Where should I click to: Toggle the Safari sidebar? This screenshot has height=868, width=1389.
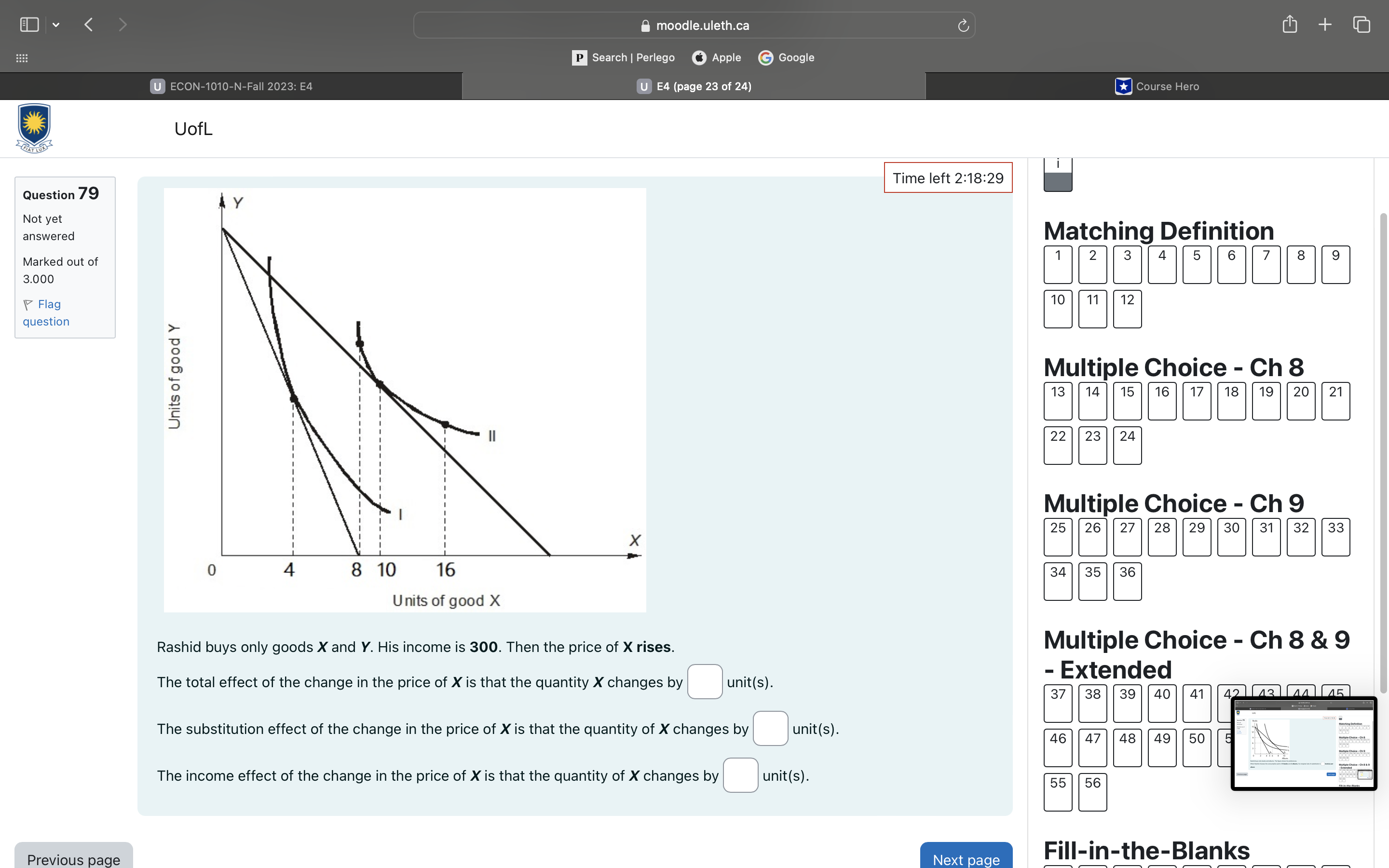coord(29,25)
